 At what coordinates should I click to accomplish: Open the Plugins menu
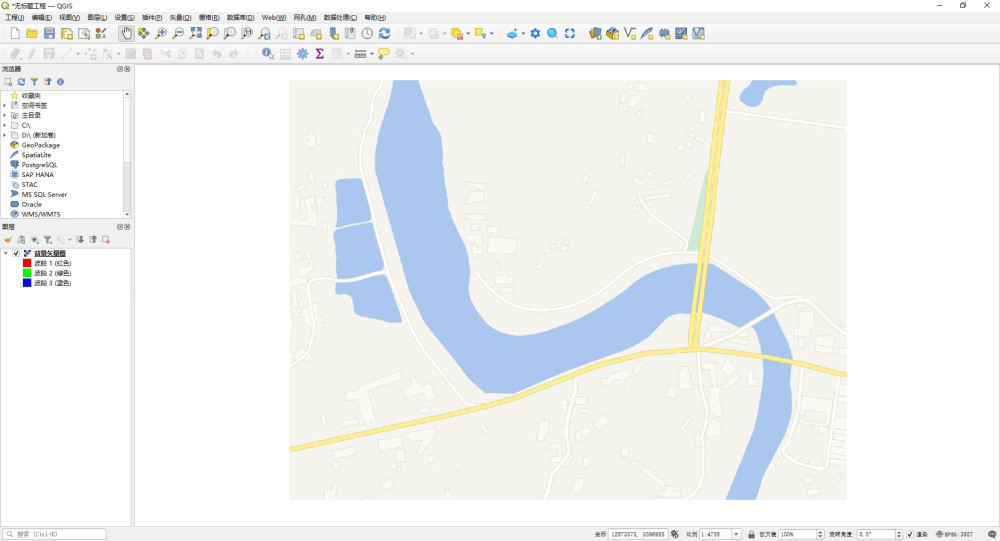(x=152, y=17)
